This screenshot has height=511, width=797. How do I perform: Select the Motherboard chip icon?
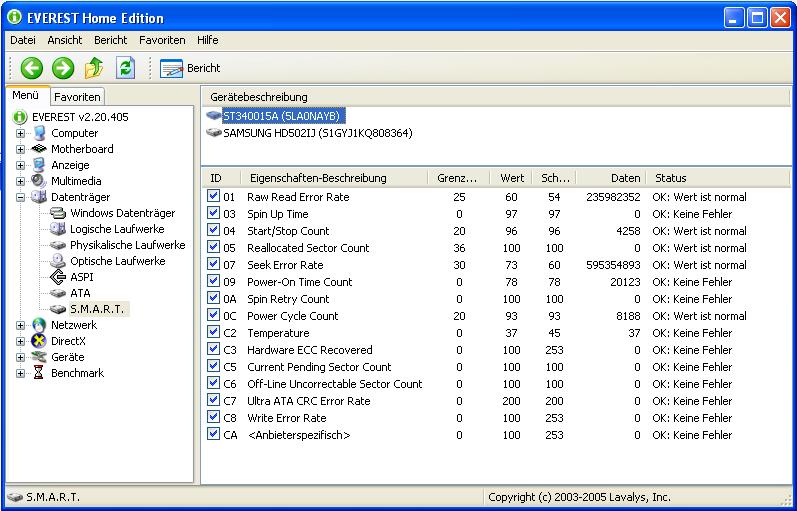click(39, 149)
